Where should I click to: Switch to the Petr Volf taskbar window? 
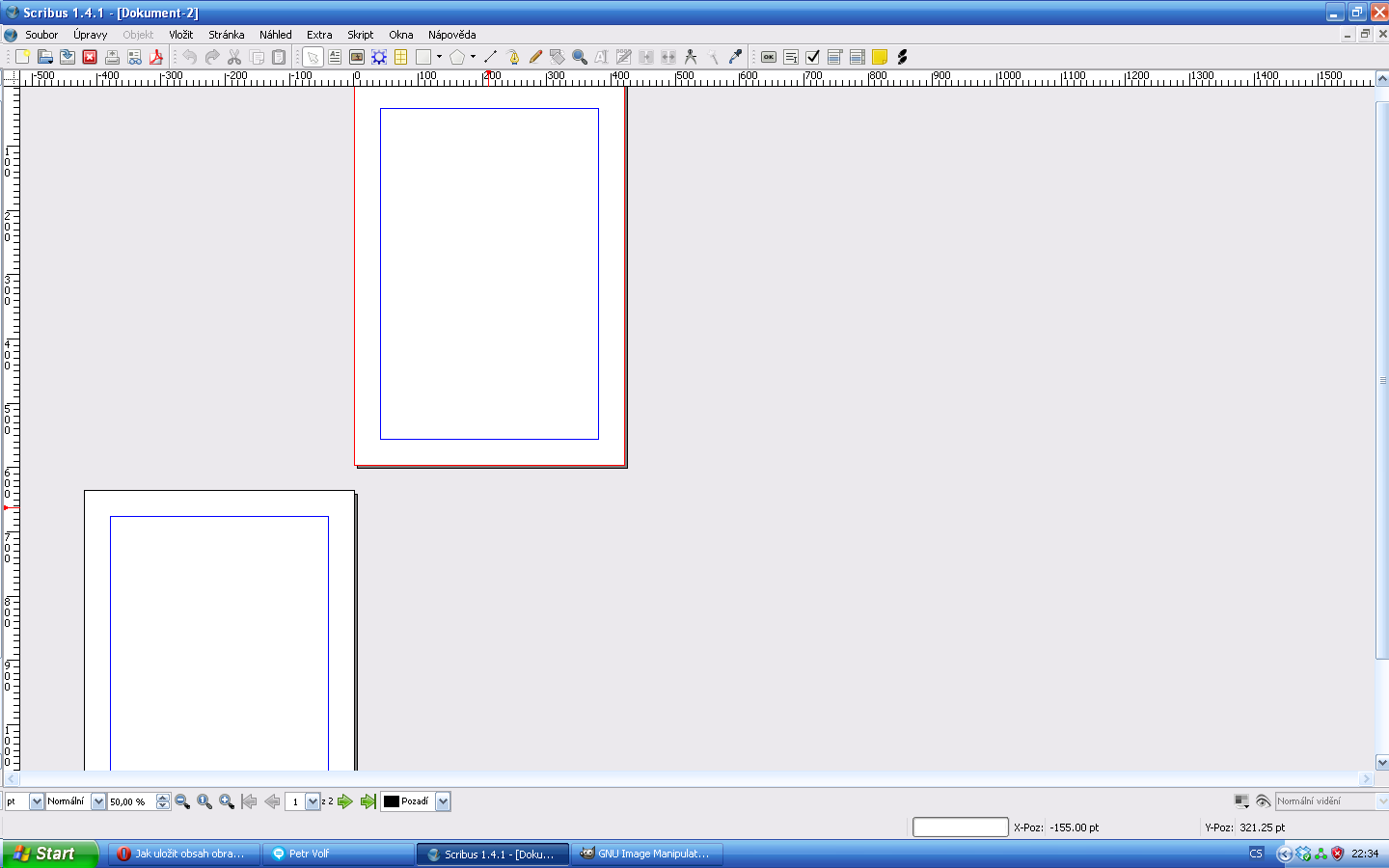click(x=339, y=854)
